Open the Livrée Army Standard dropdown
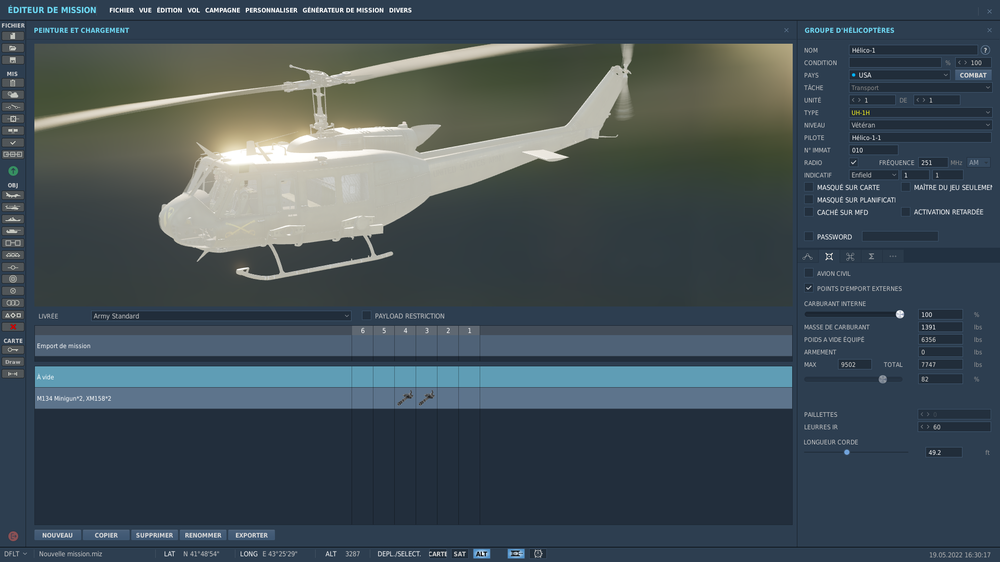Screen dimensions: 1000x562 tap(221, 316)
